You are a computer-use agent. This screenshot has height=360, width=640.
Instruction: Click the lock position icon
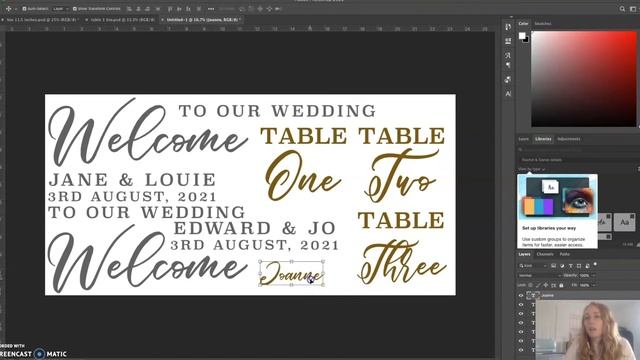[546, 285]
